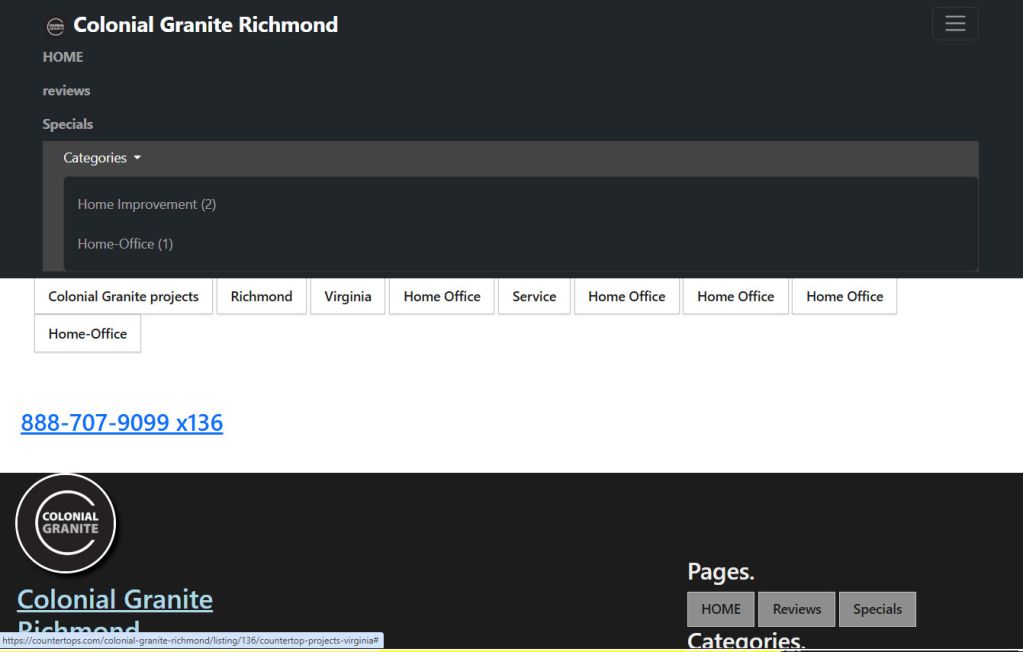1023x652 pixels.
Task: Go to the reviews page from the top menu
Action: click(66, 90)
